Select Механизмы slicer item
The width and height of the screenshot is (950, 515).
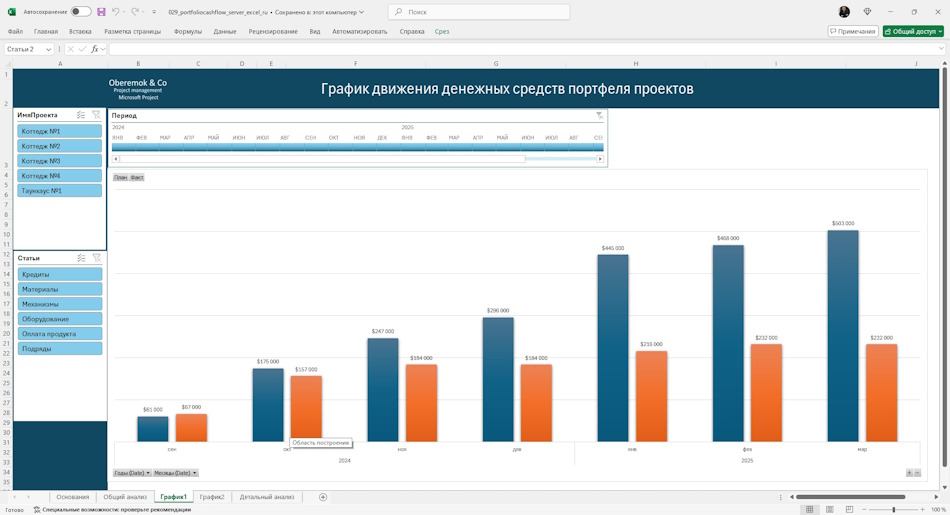pos(59,304)
